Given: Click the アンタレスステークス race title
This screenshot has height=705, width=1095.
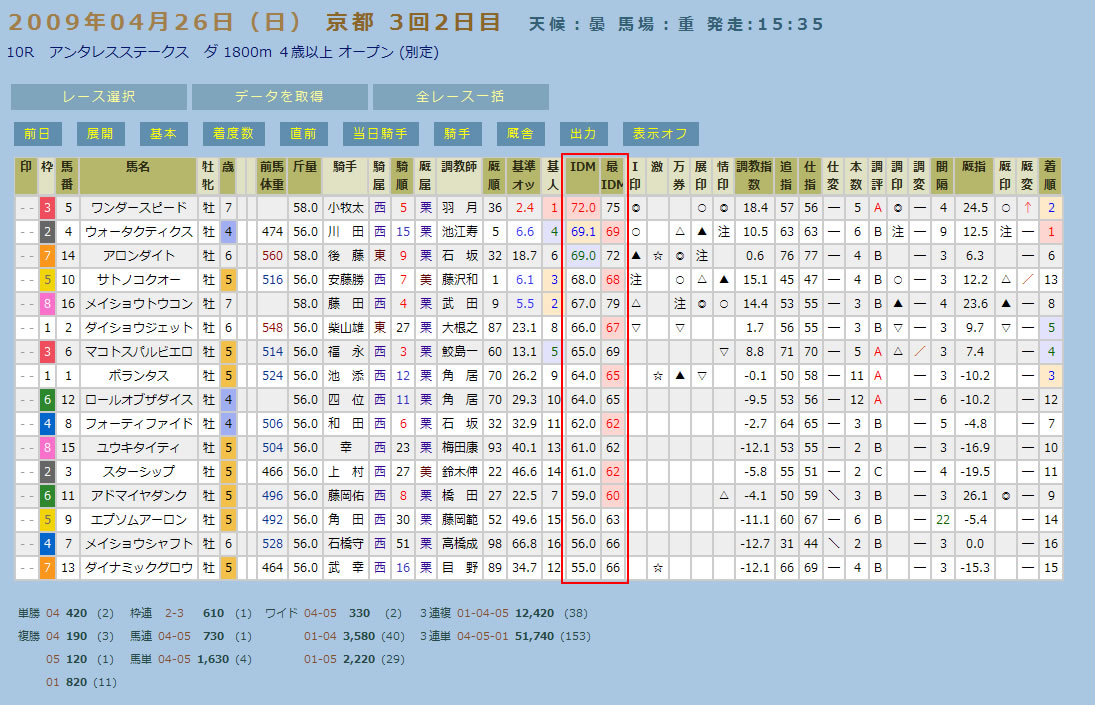Looking at the screenshot, I should click(119, 52).
